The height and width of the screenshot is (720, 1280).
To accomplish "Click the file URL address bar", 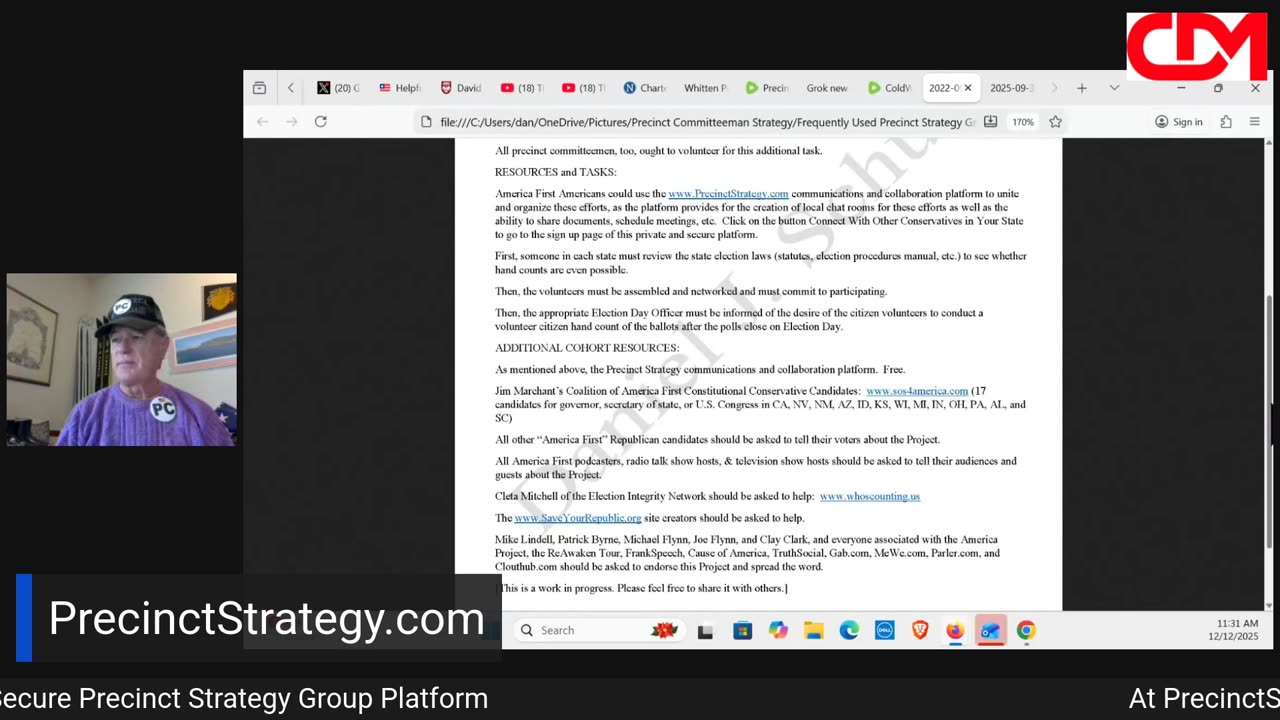I will tap(707, 122).
